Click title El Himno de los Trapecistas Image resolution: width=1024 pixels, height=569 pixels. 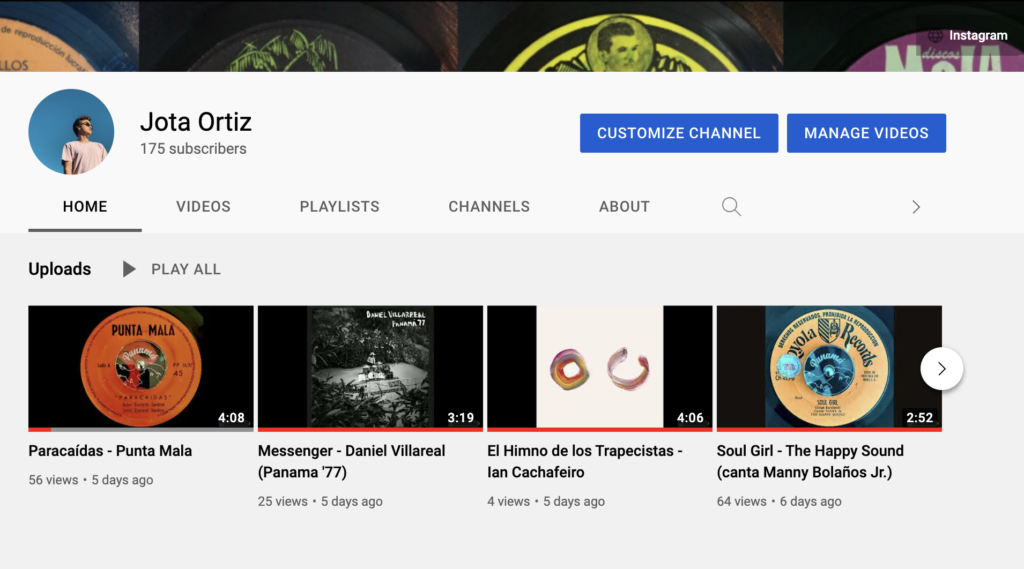coord(584,461)
